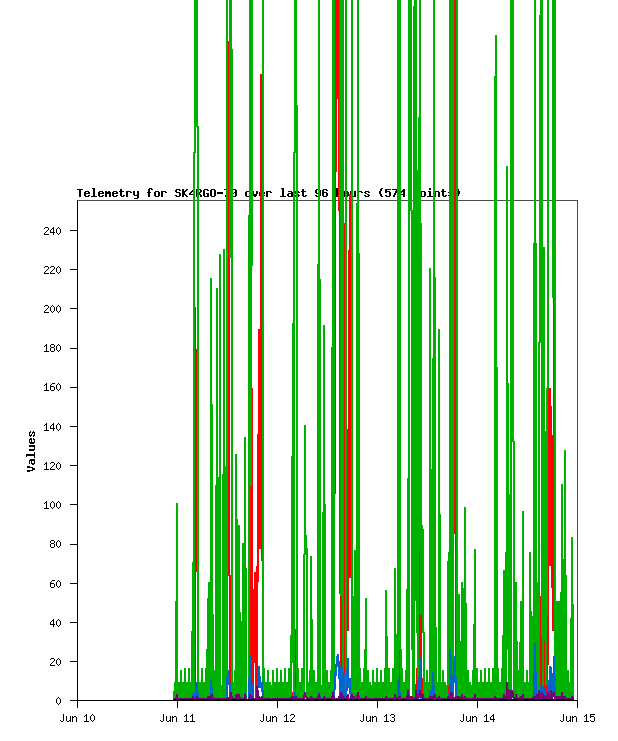This screenshot has height=741, width=618.
Task: Click the 180 y-axis tick label
Action: pos(53,348)
